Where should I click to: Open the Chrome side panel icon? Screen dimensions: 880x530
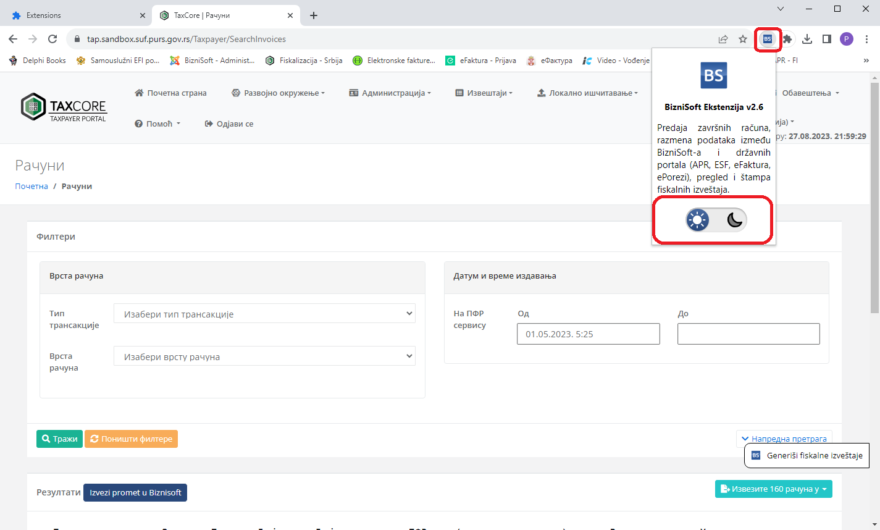[827, 39]
